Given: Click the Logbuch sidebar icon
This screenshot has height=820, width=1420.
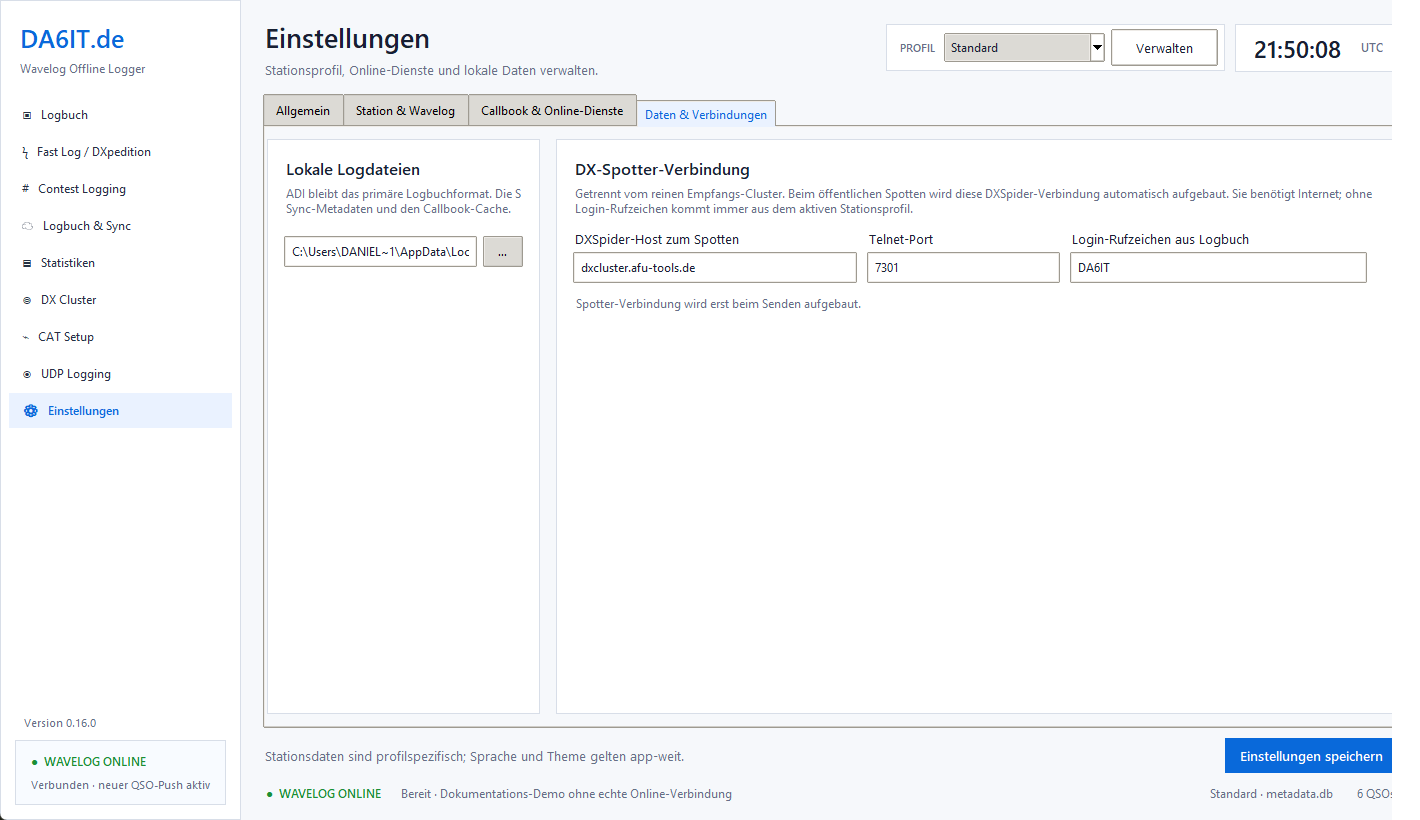Looking at the screenshot, I should [27, 115].
